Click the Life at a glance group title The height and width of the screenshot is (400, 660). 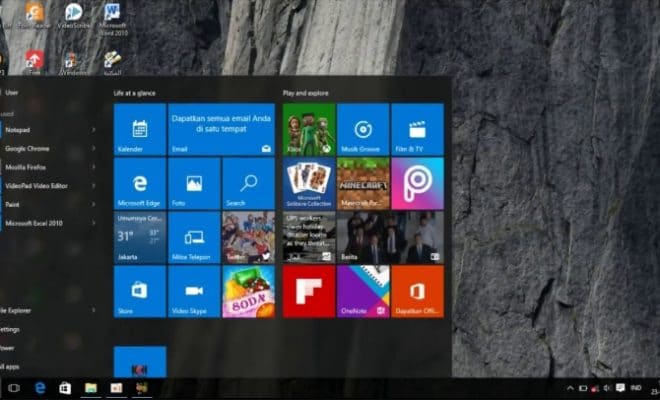[134, 93]
